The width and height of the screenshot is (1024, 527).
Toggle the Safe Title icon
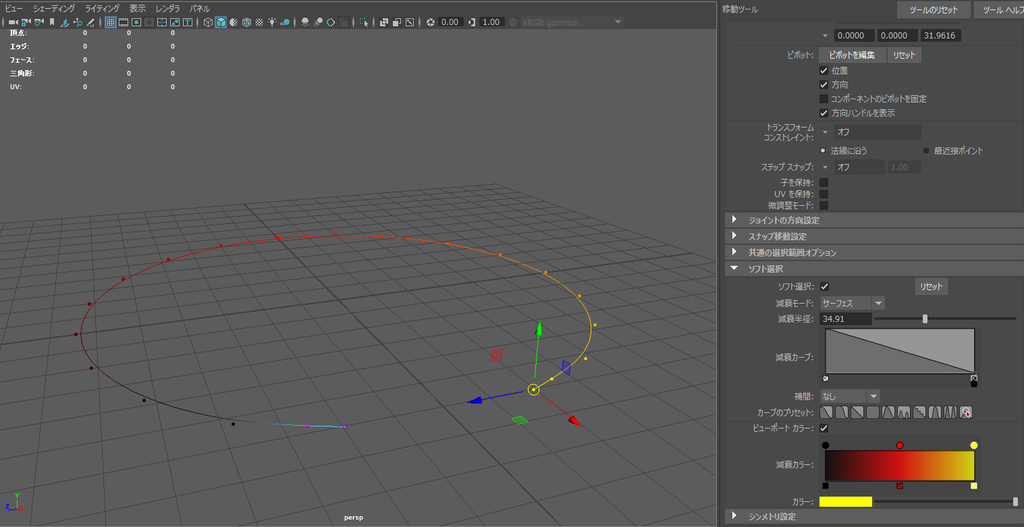tap(187, 22)
